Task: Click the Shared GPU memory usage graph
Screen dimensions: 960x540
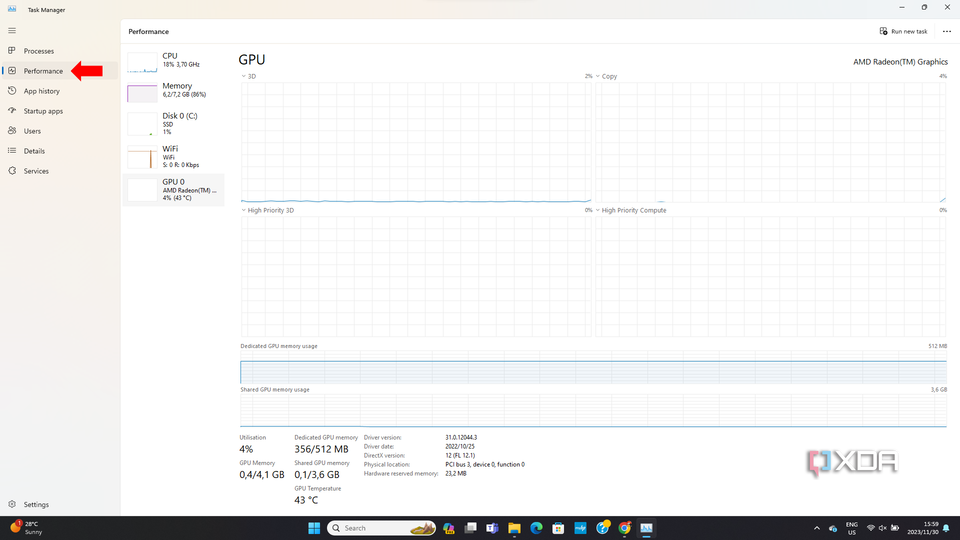Action: [593, 411]
